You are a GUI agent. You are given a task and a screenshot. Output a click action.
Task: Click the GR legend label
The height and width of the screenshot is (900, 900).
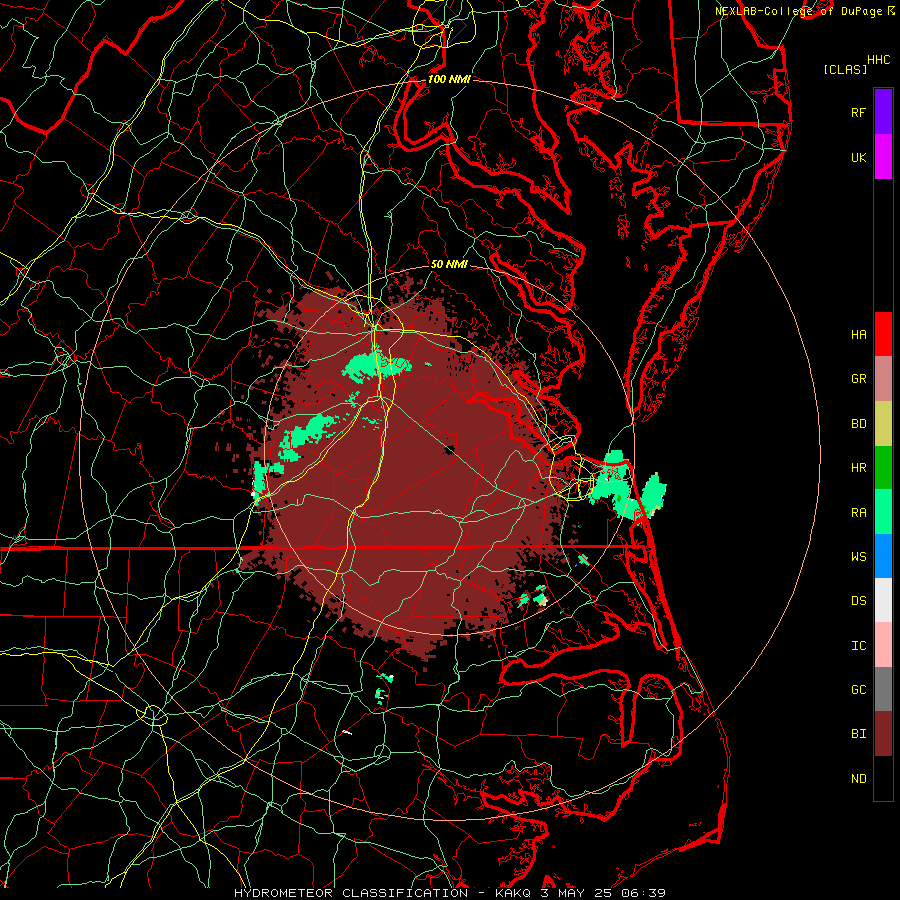[x=858, y=379]
